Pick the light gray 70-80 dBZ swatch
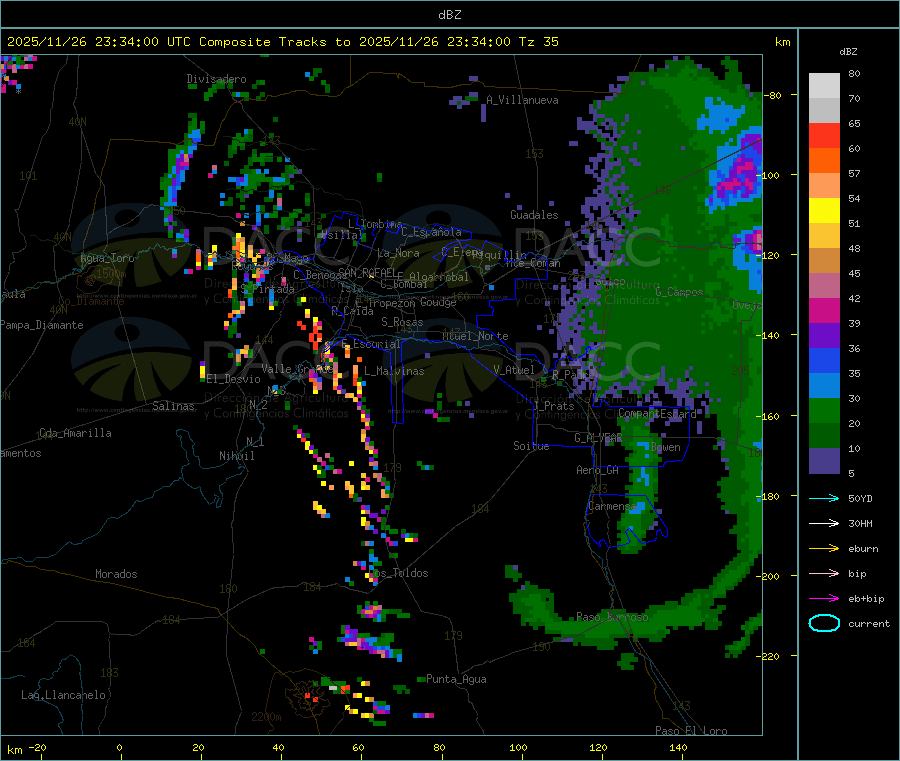This screenshot has width=900, height=761. point(824,86)
